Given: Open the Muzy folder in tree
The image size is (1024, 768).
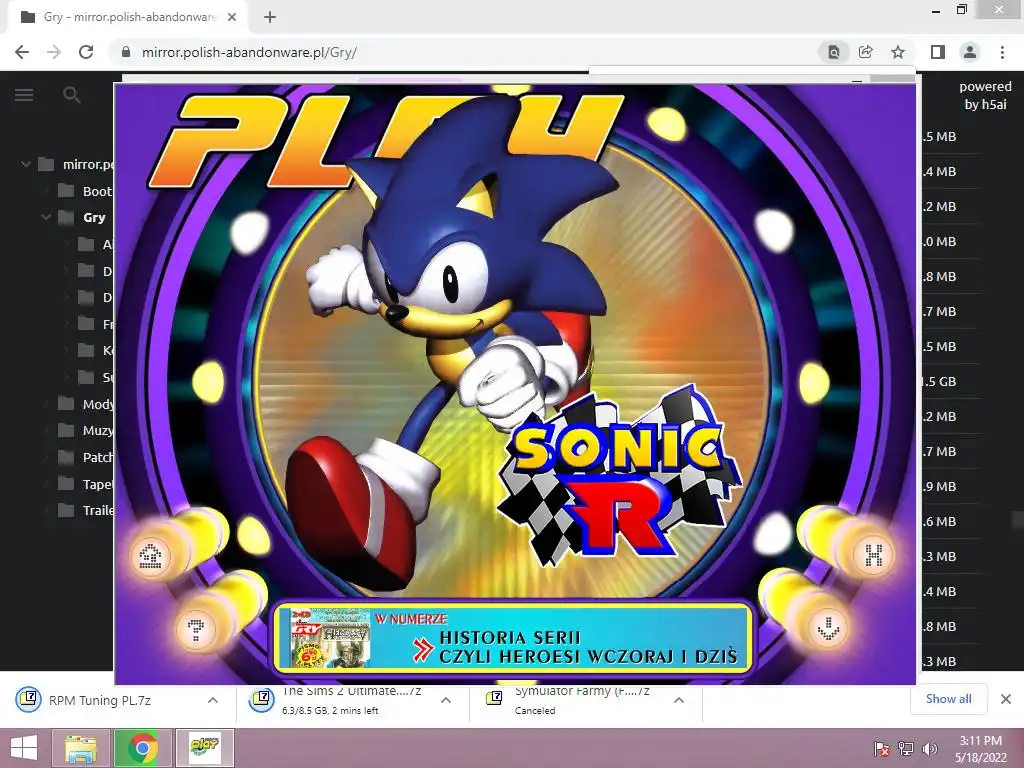Looking at the screenshot, I should 86,430.
